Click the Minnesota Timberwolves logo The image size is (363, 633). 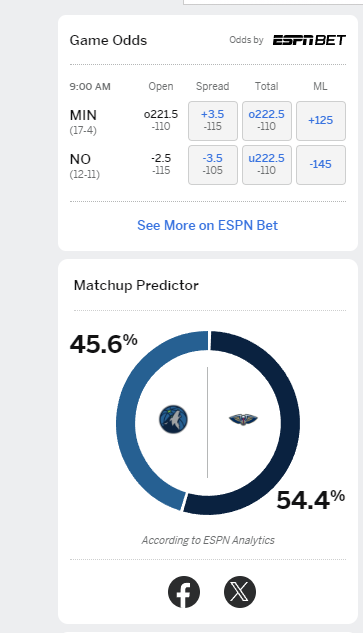point(173,419)
